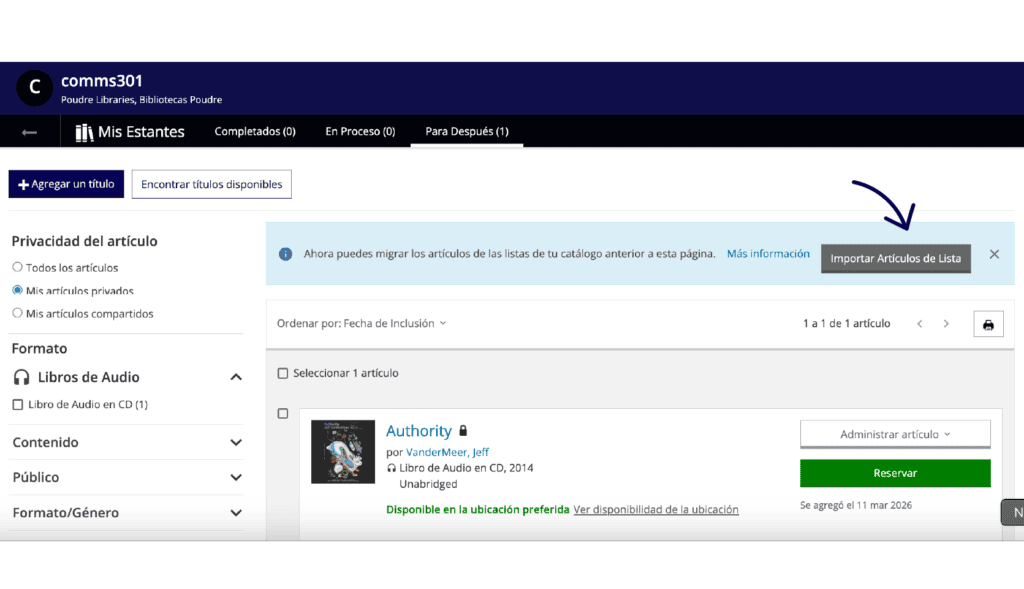Open the Administrar artículo dropdown
The height and width of the screenshot is (589, 1024).
[895, 434]
